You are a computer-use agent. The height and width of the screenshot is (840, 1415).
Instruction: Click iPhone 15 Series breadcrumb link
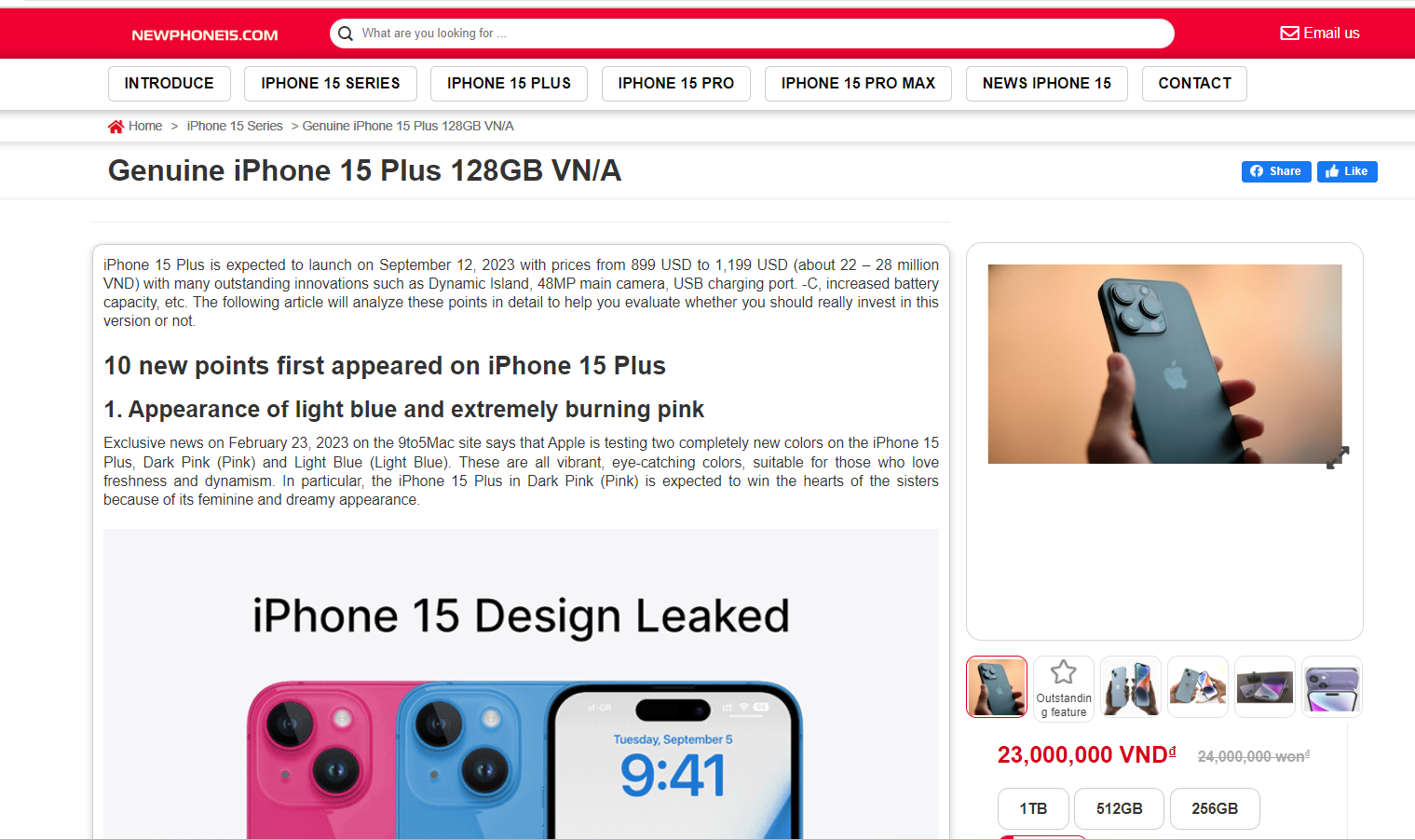coord(235,127)
